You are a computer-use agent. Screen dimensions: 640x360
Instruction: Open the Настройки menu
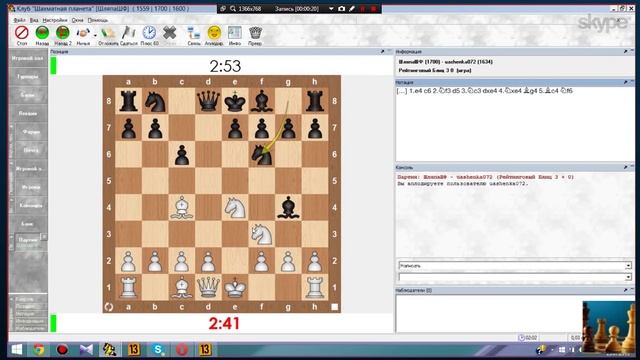(x=55, y=20)
